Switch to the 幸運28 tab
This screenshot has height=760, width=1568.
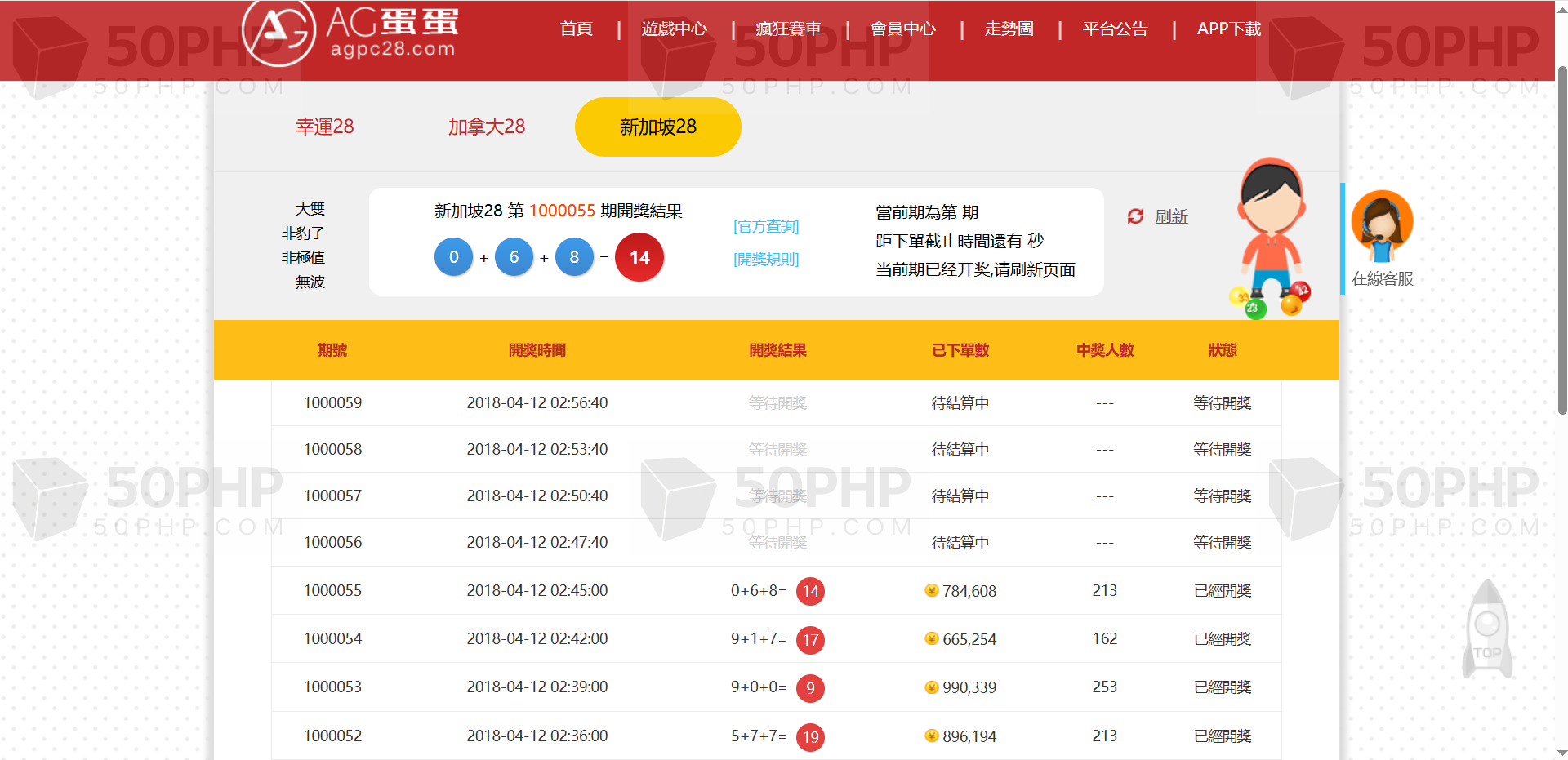(x=324, y=127)
